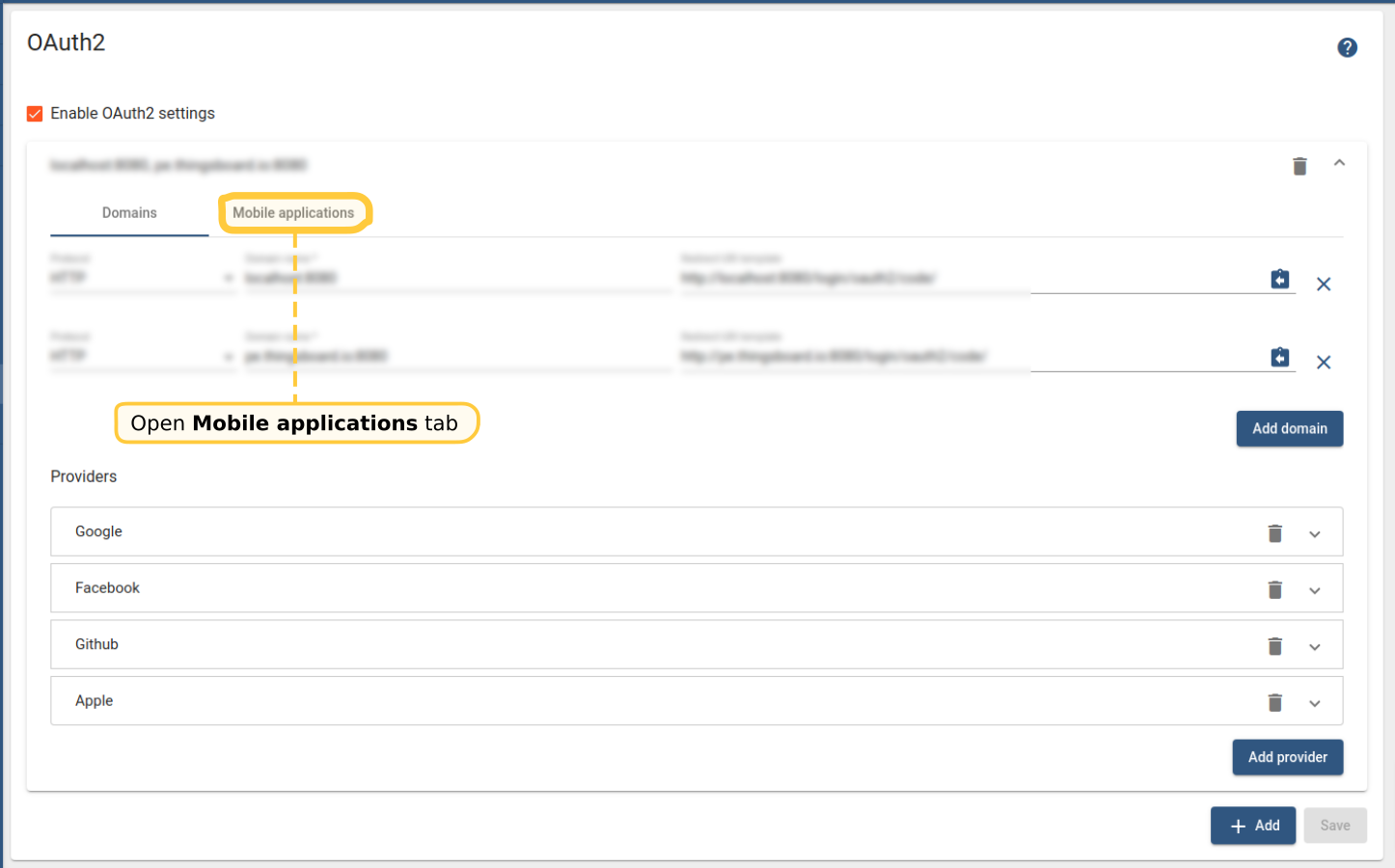Switch to the Mobile applications tab
The width and height of the screenshot is (1395, 868).
(x=293, y=213)
